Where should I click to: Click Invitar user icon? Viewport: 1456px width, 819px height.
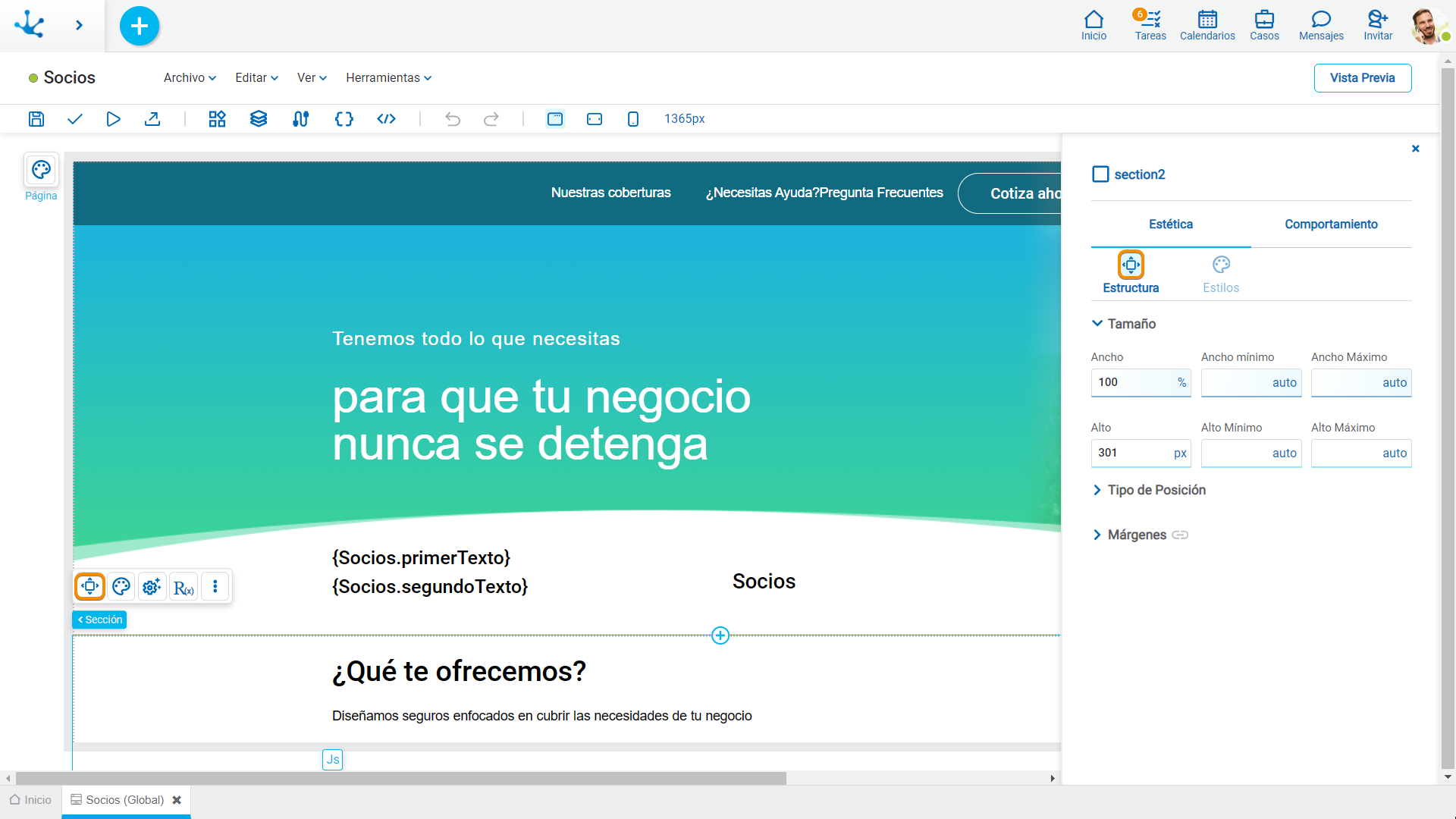pyautogui.click(x=1378, y=26)
